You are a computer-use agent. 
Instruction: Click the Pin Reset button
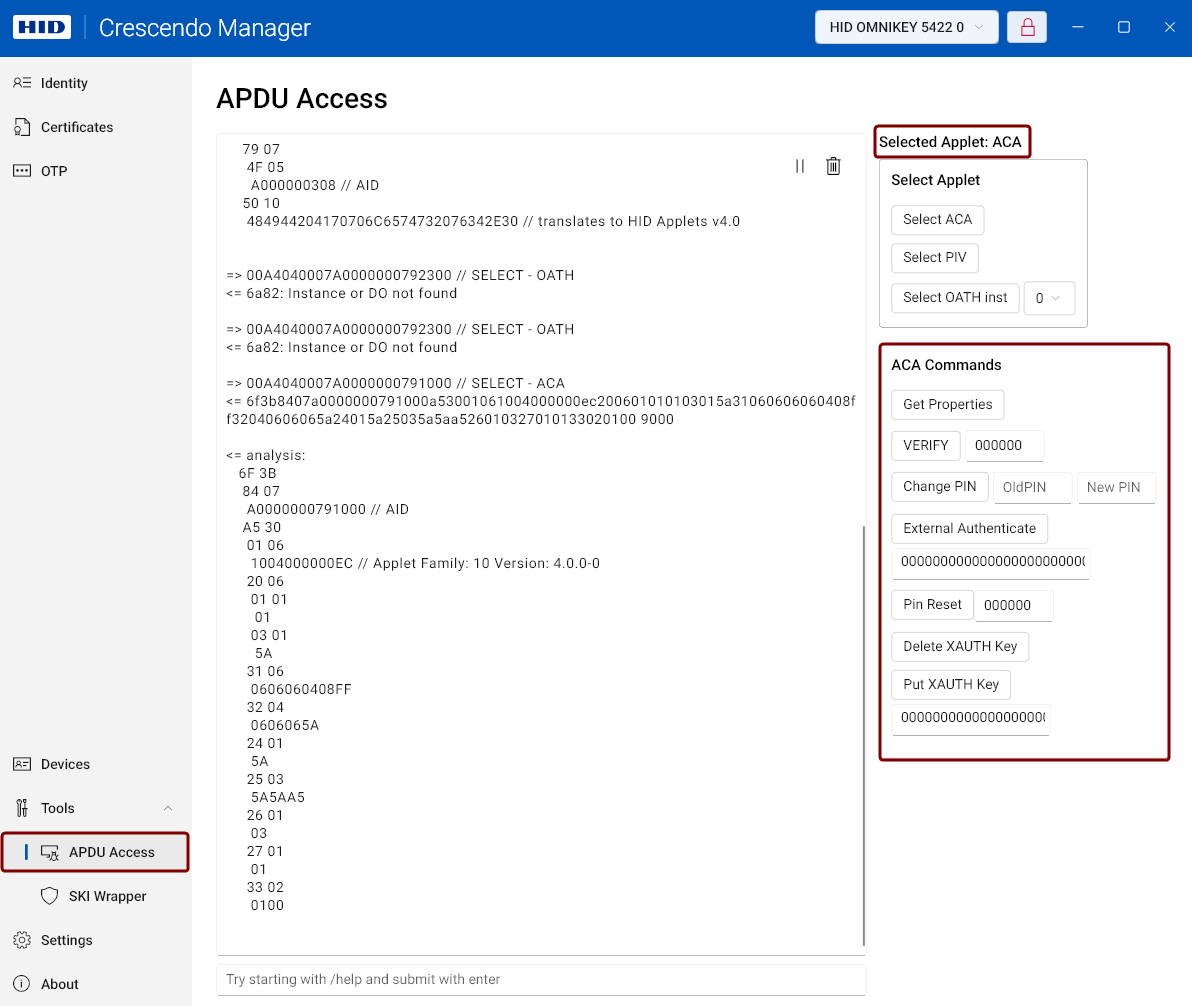tap(932, 605)
